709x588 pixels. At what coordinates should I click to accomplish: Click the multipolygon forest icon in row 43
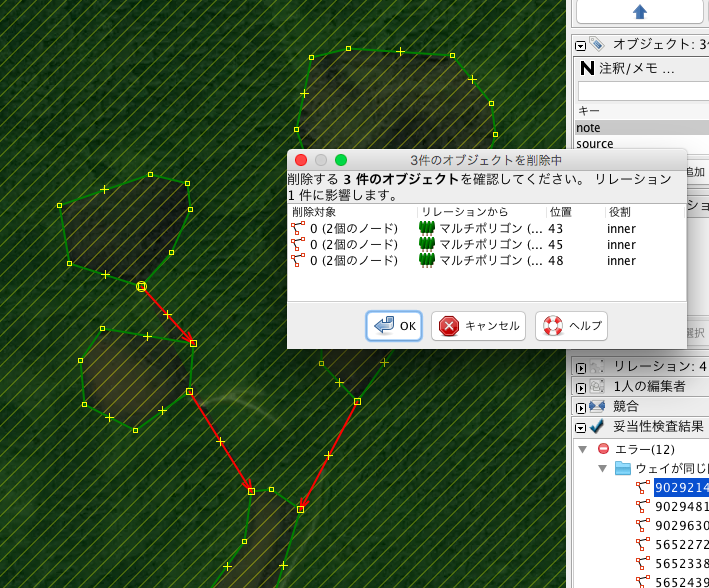point(427,228)
